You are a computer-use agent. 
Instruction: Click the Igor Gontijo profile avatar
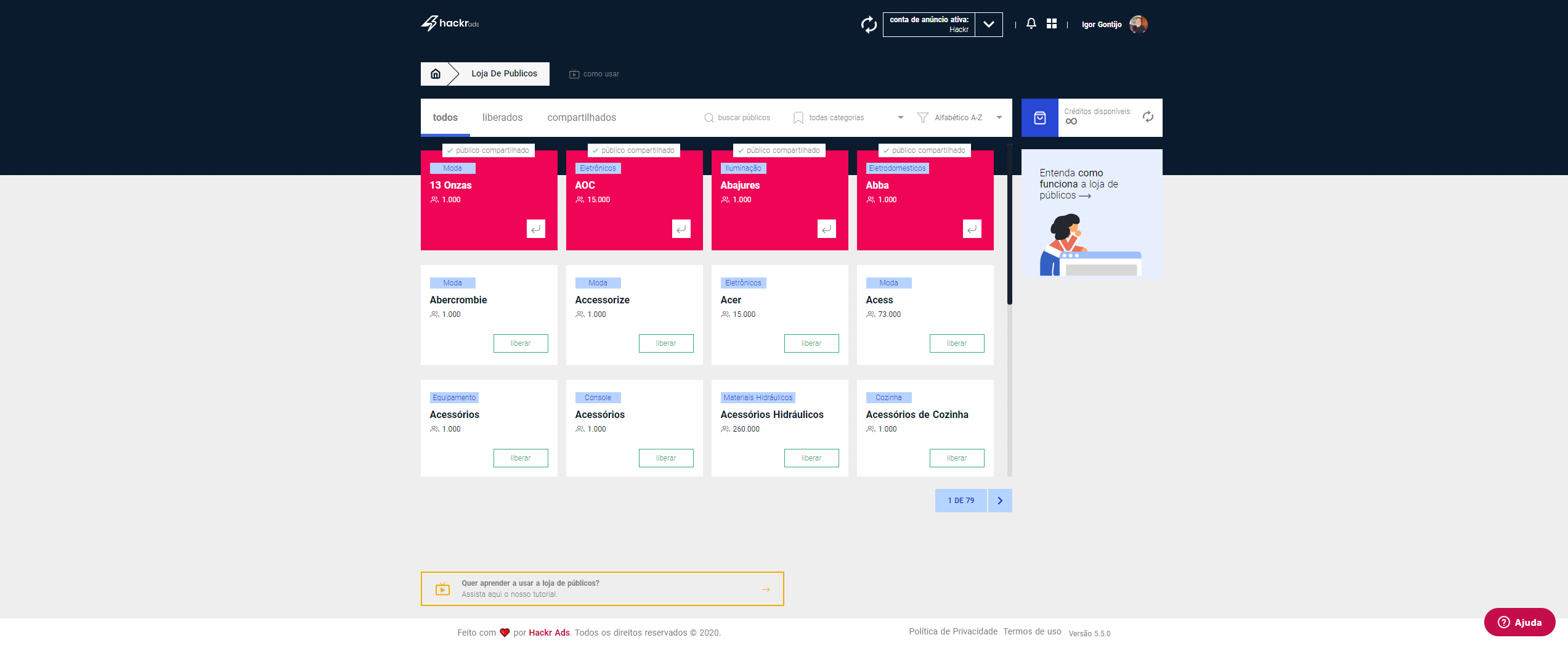pyautogui.click(x=1138, y=24)
